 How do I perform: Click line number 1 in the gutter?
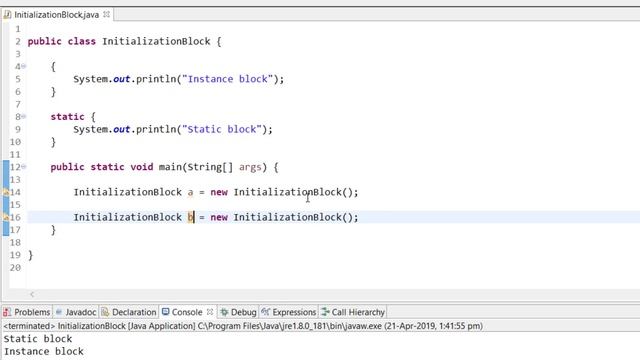tap(18, 29)
